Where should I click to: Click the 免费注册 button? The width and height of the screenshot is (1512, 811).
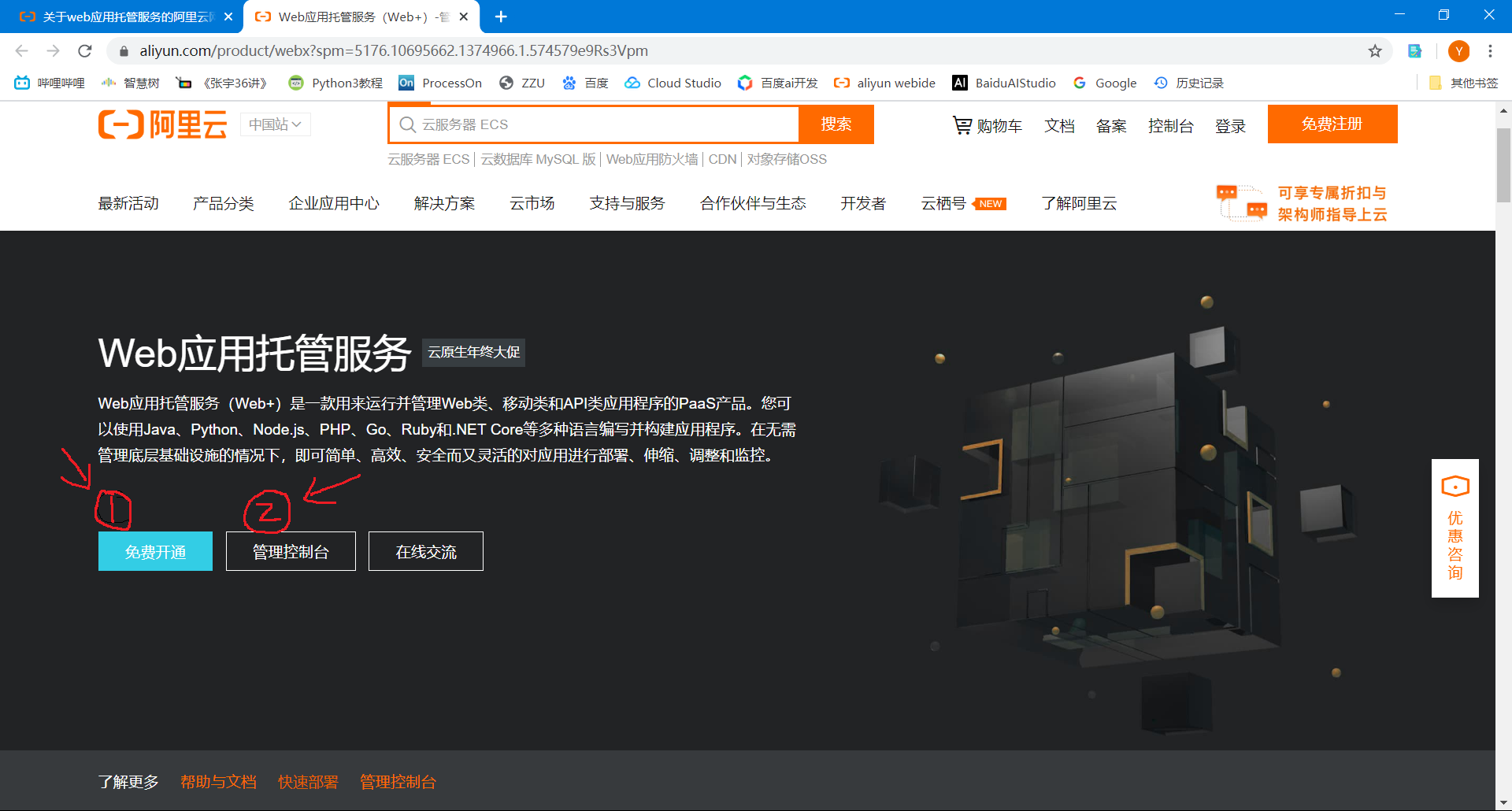click(1332, 124)
